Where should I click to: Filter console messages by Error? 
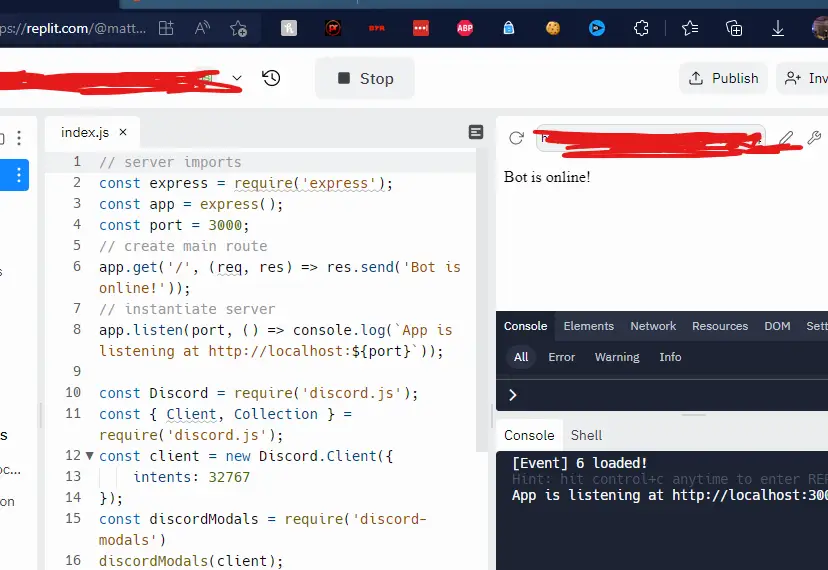[561, 357]
